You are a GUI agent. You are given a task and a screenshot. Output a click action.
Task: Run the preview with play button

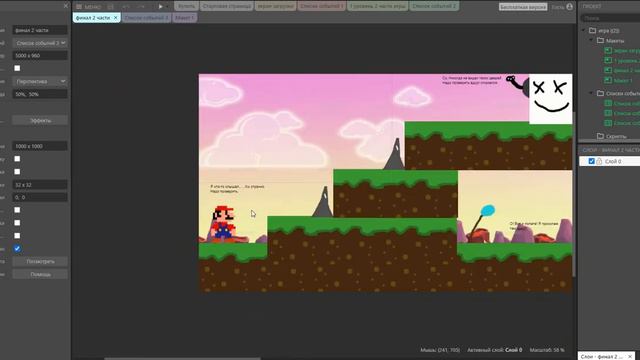tap(160, 7)
